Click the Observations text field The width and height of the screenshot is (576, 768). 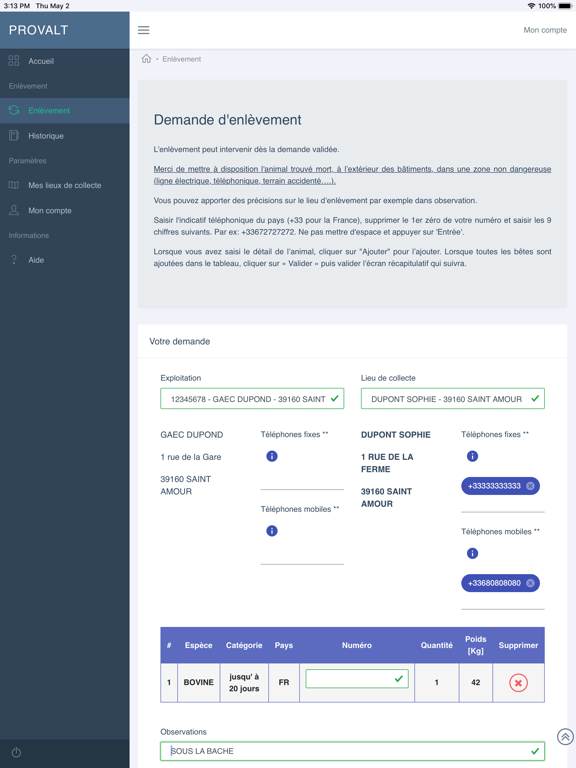[352, 751]
